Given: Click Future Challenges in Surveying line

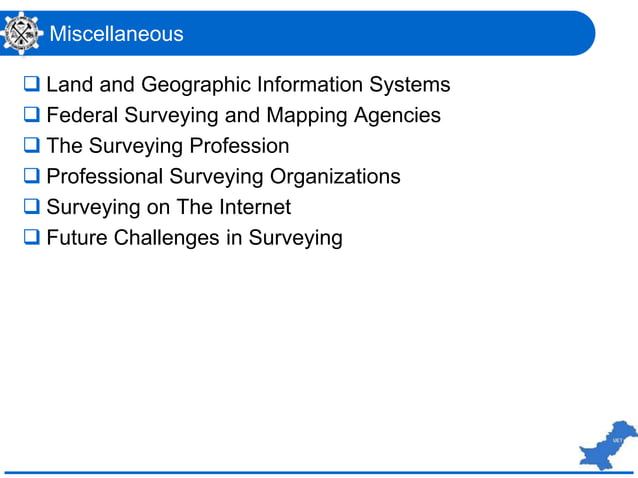Looking at the screenshot, I should click(194, 238).
